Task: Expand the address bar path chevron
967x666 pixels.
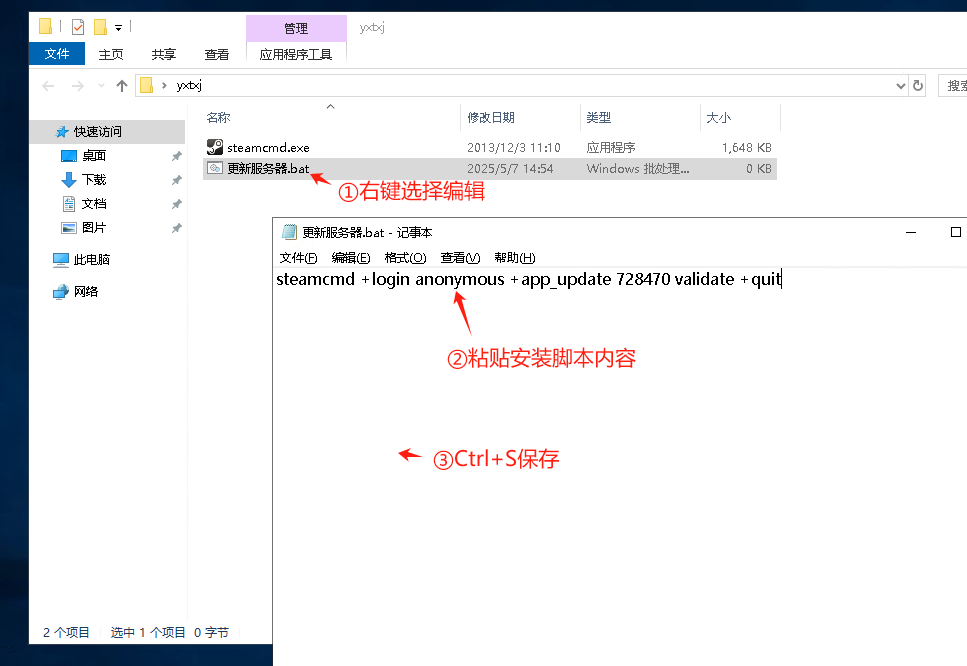Action: point(164,86)
